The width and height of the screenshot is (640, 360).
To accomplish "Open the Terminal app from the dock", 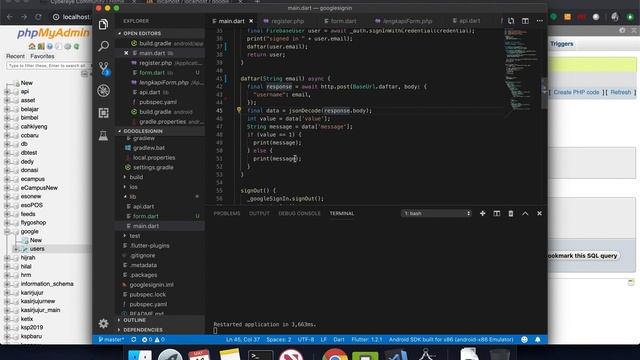I will (260, 355).
